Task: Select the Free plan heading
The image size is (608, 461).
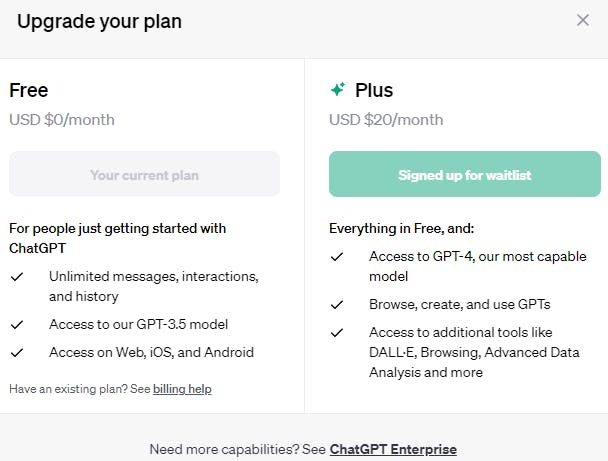Action: (29, 90)
